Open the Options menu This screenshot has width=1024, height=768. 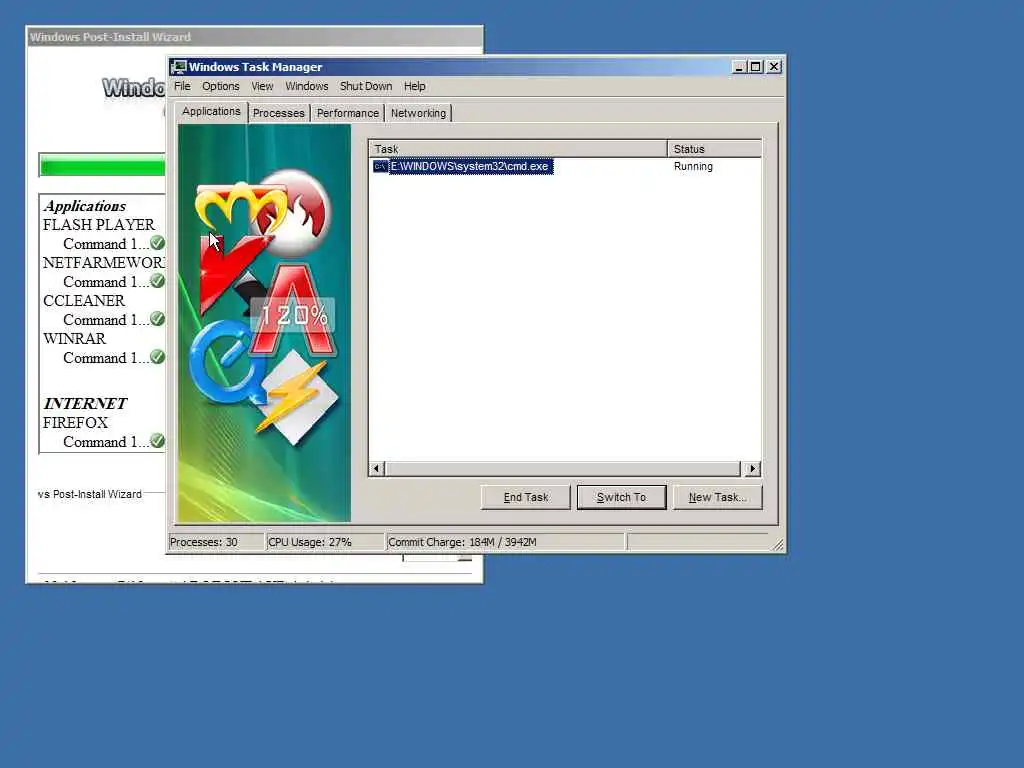[221, 86]
